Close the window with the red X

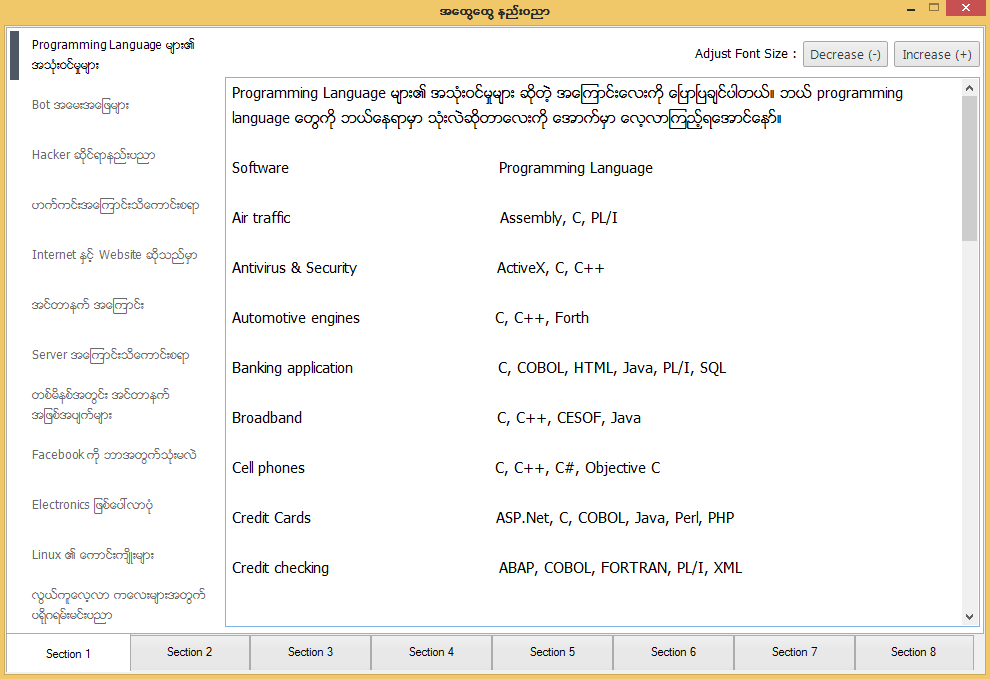coord(966,8)
